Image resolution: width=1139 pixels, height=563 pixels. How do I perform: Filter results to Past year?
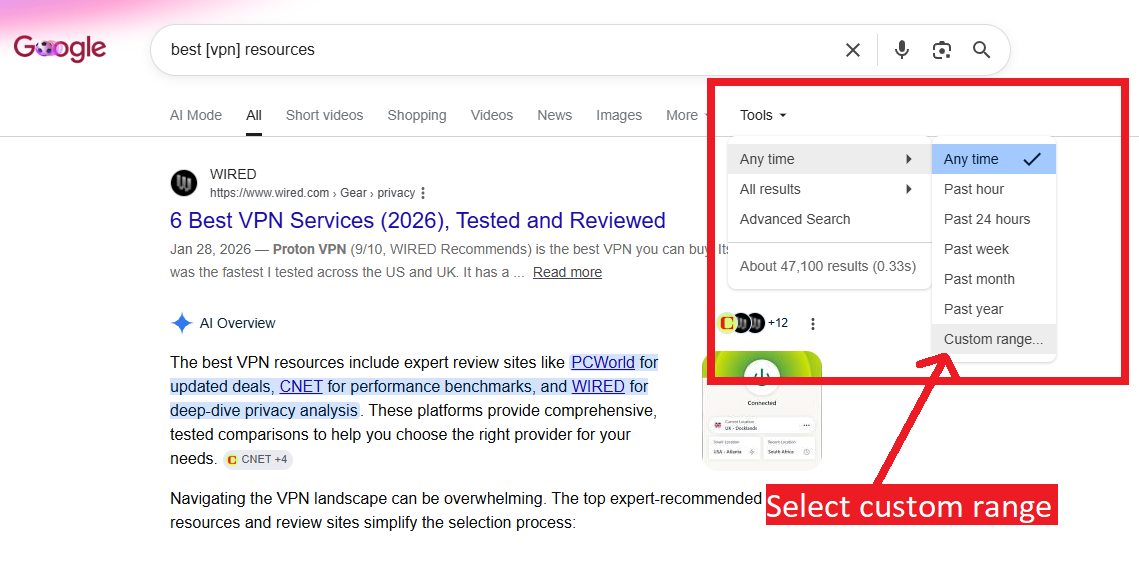click(993, 309)
